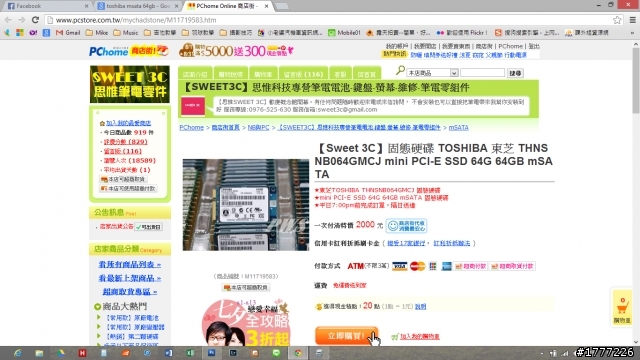Open the Music bookmarks folder
Image resolution: width=640 pixels, height=360 pixels.
126,33
